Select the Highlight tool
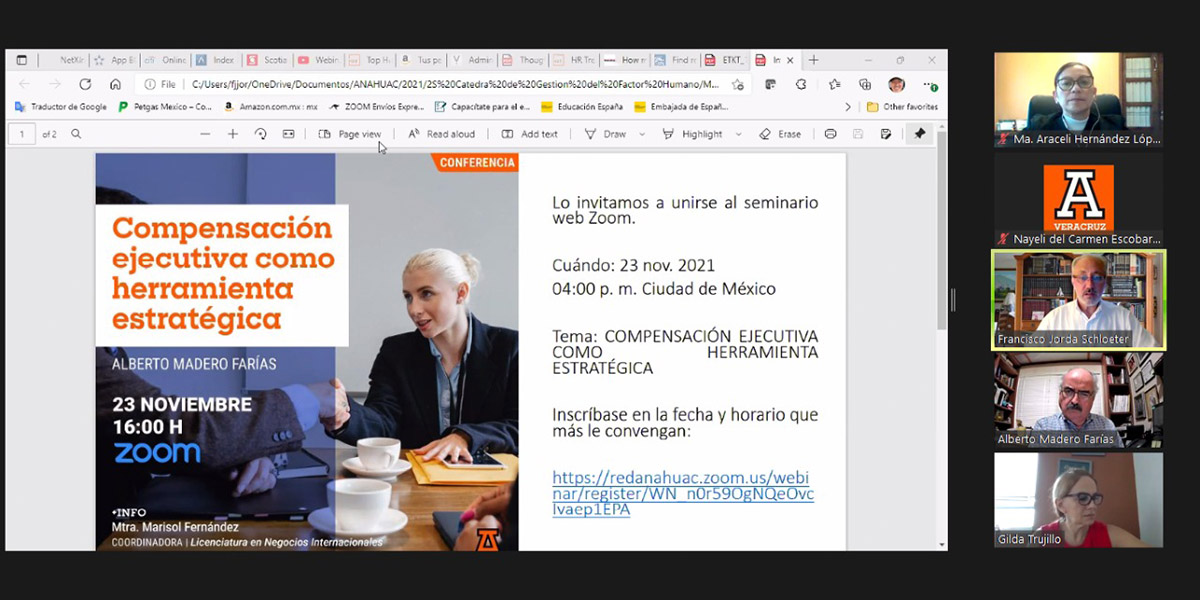Viewport: 1200px width, 600px height. (x=692, y=134)
